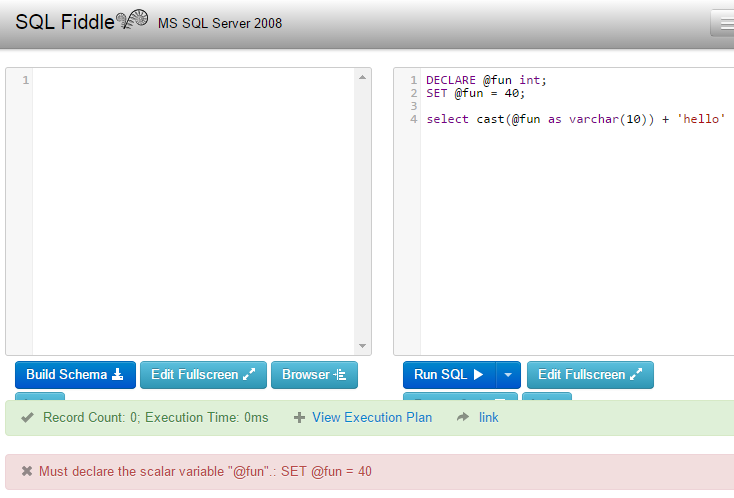734x498 pixels.
Task: Open View Execution Plan link
Action: tap(372, 417)
